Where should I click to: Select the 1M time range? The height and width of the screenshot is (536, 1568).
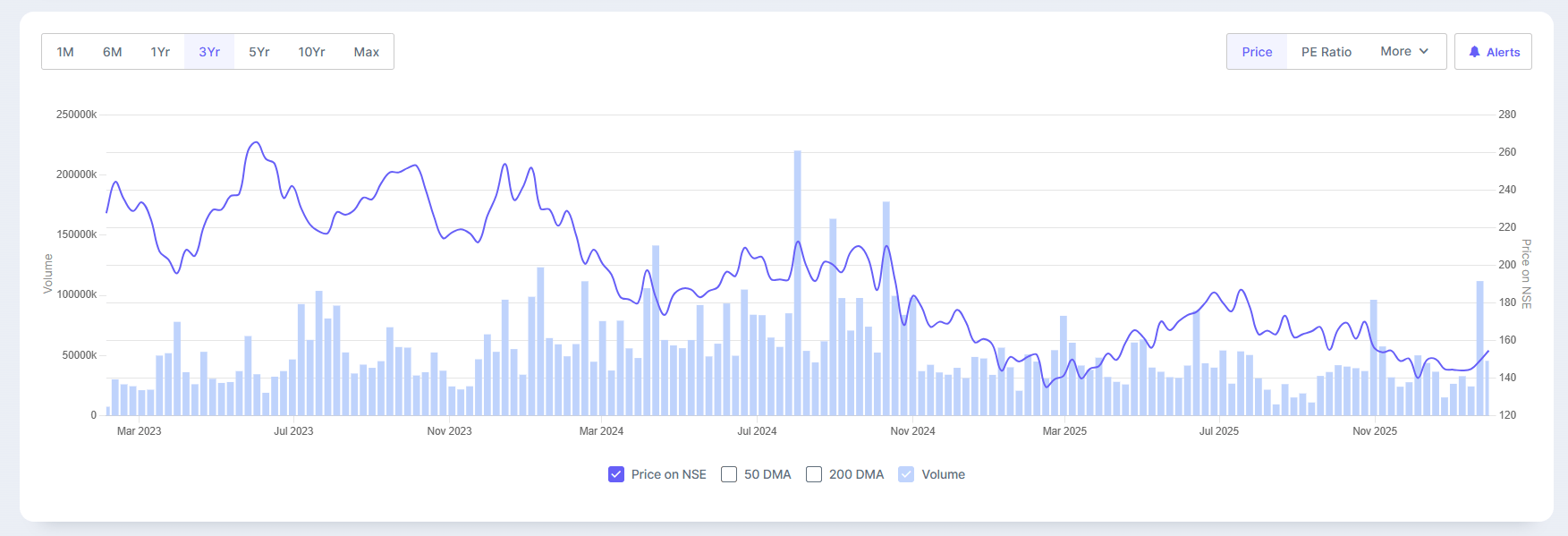click(x=65, y=52)
